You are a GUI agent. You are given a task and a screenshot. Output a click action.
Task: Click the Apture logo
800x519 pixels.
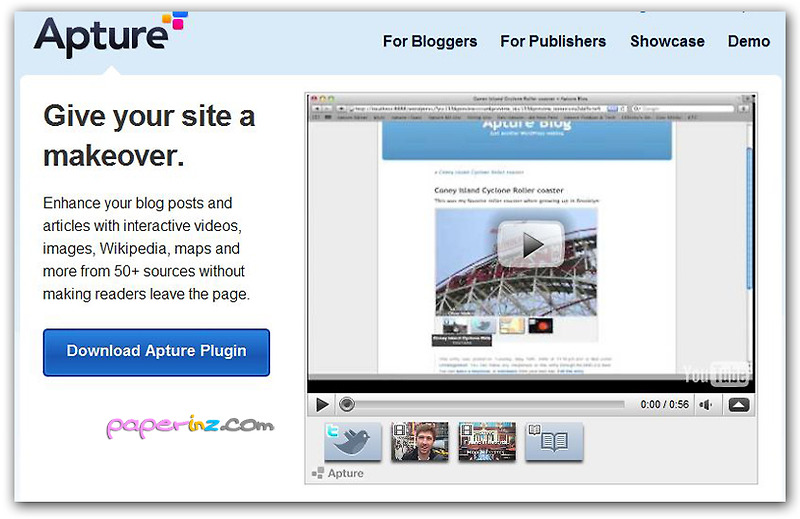(x=110, y=35)
